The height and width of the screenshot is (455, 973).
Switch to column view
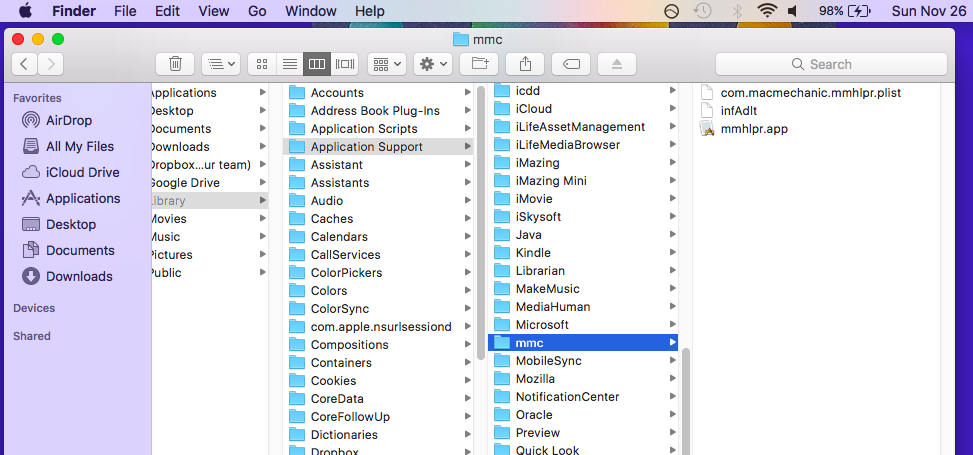coord(316,64)
